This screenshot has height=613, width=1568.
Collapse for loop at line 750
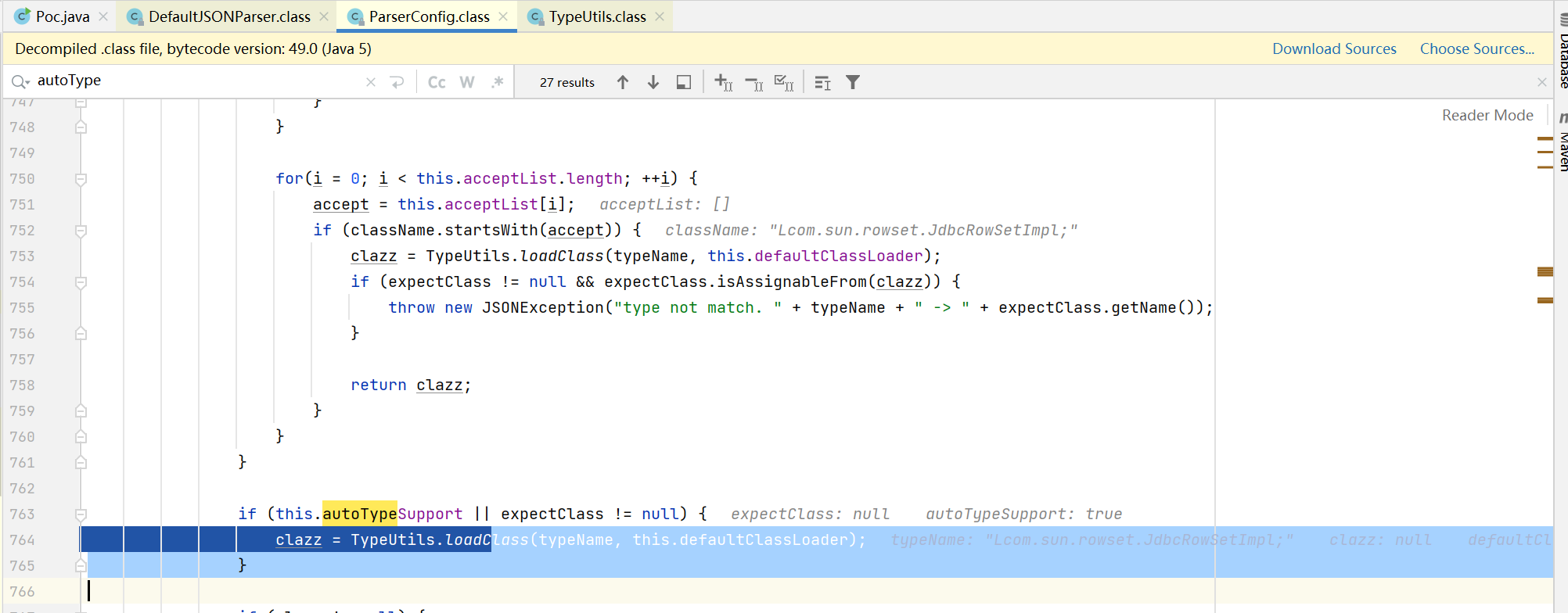point(81,179)
